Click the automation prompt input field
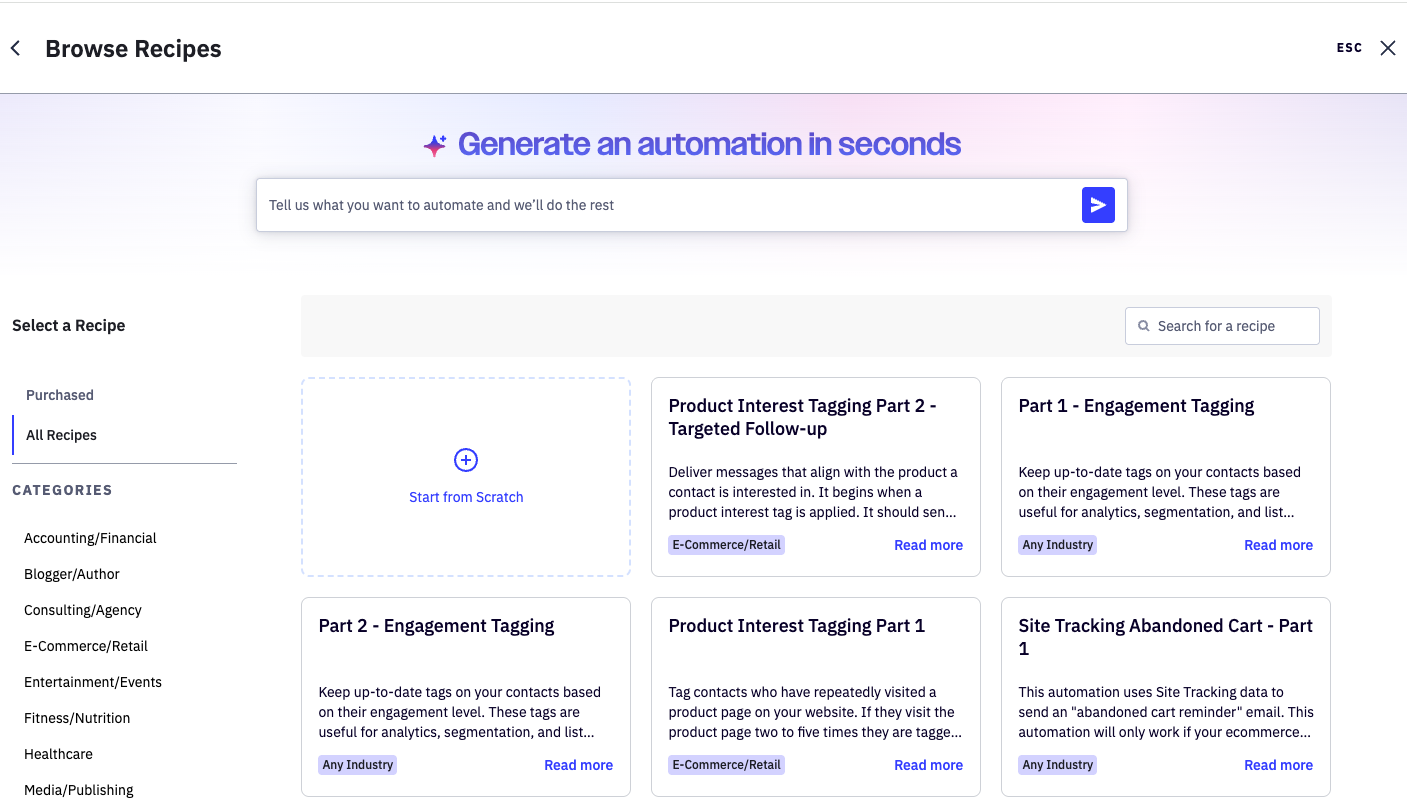 (660, 204)
